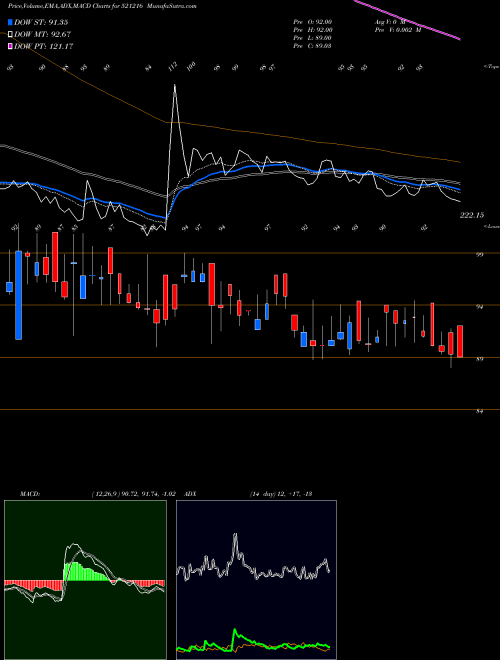The image size is (500, 660).
Task: Click the 'Pre L: 89.00' value
Action: tap(313, 38)
